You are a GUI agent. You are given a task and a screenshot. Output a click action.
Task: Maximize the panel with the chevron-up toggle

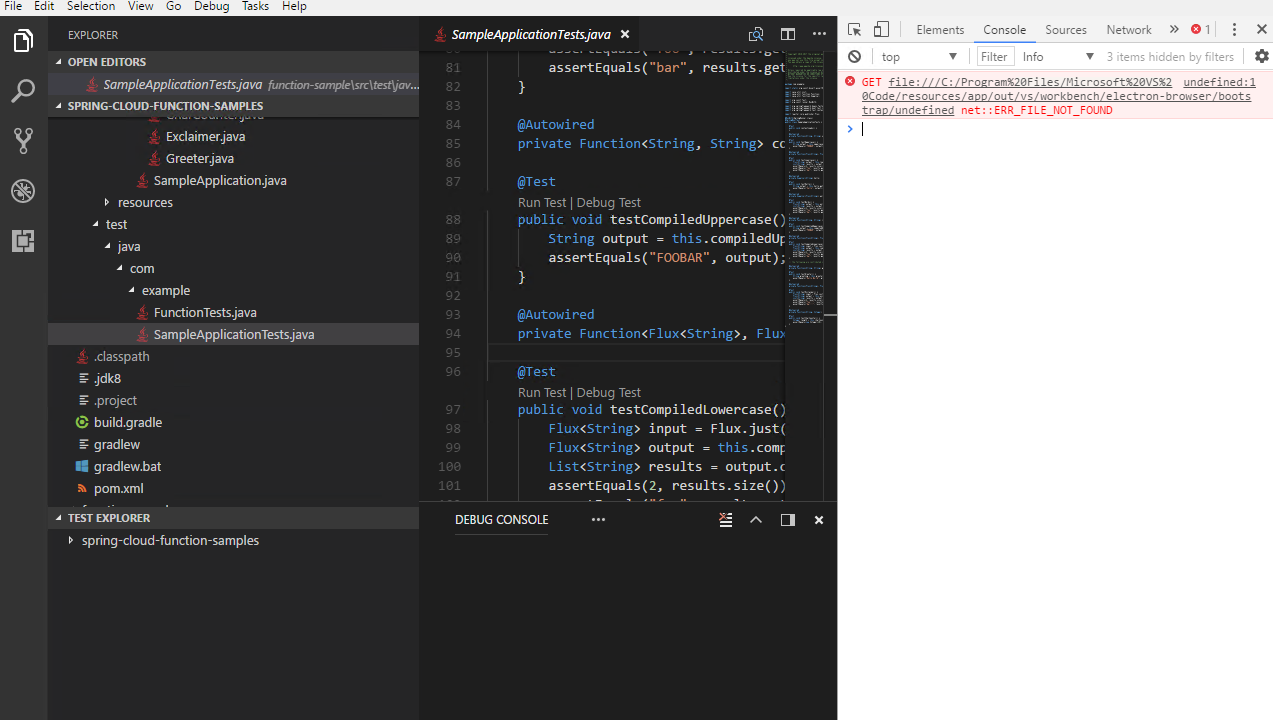click(755, 519)
